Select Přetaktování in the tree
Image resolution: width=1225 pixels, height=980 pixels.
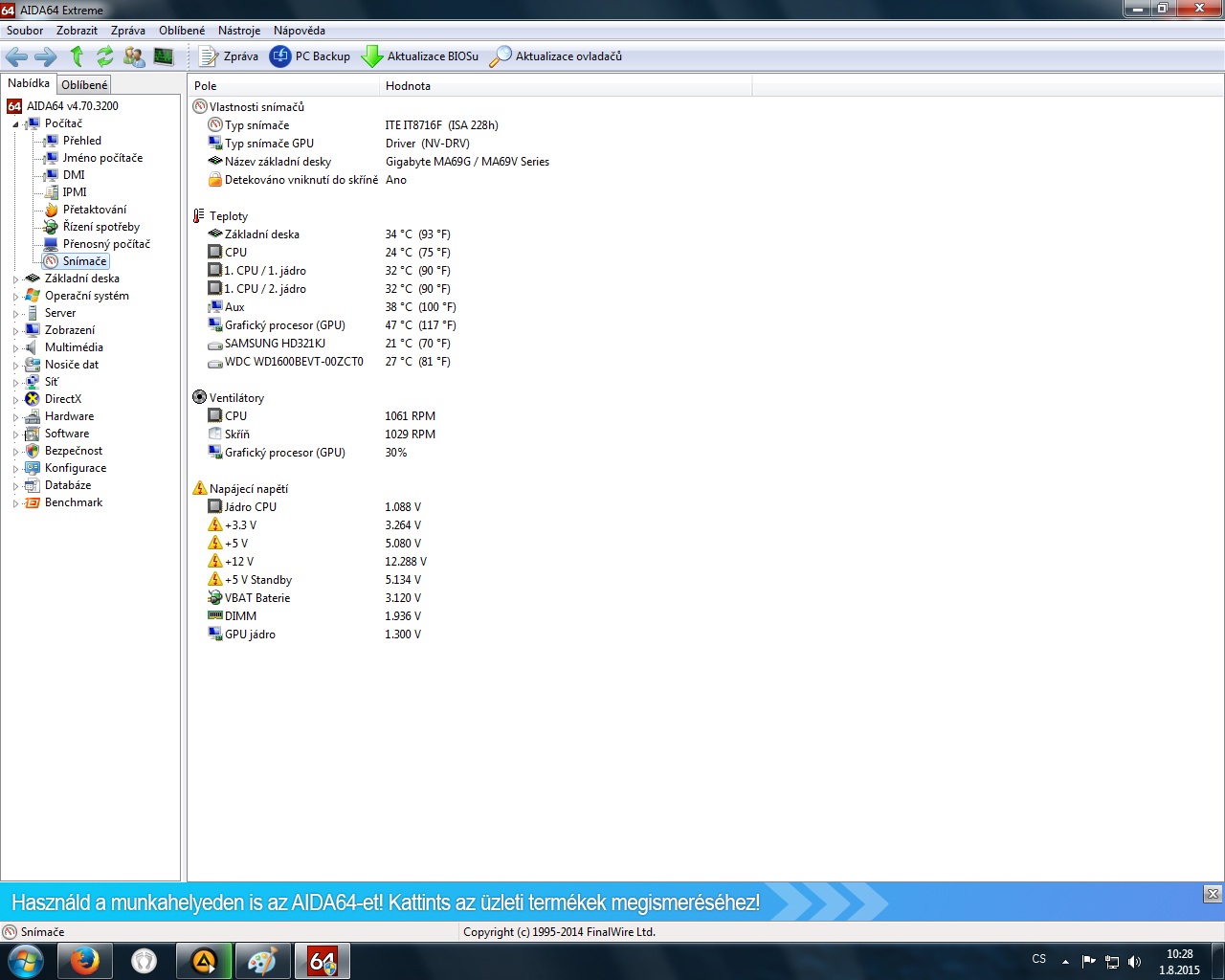[x=94, y=210]
